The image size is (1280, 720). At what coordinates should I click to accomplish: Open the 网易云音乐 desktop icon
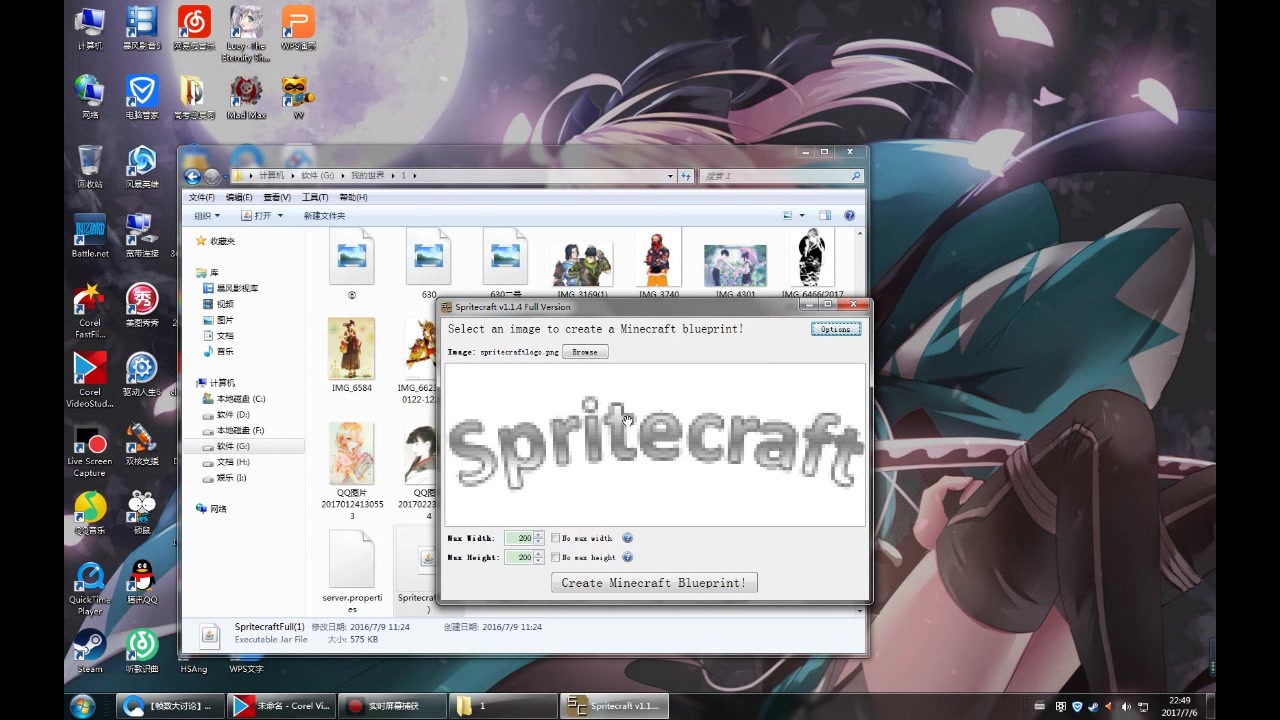point(194,29)
